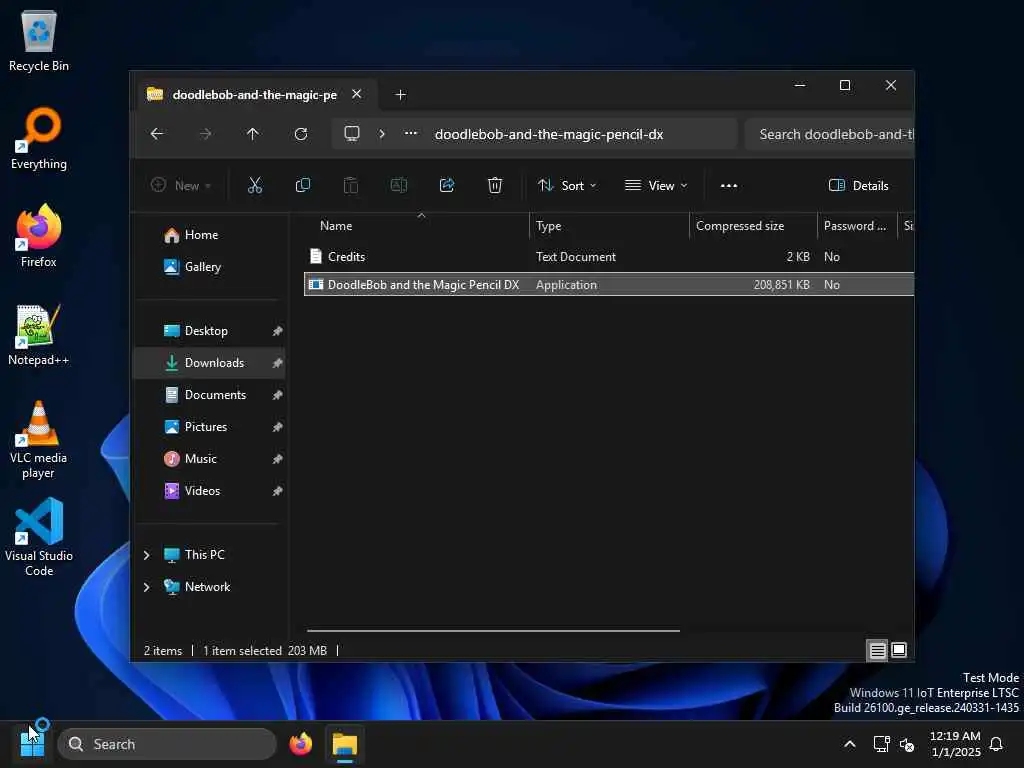
Task: Click the taskbar Search box
Action: pyautogui.click(x=167, y=744)
